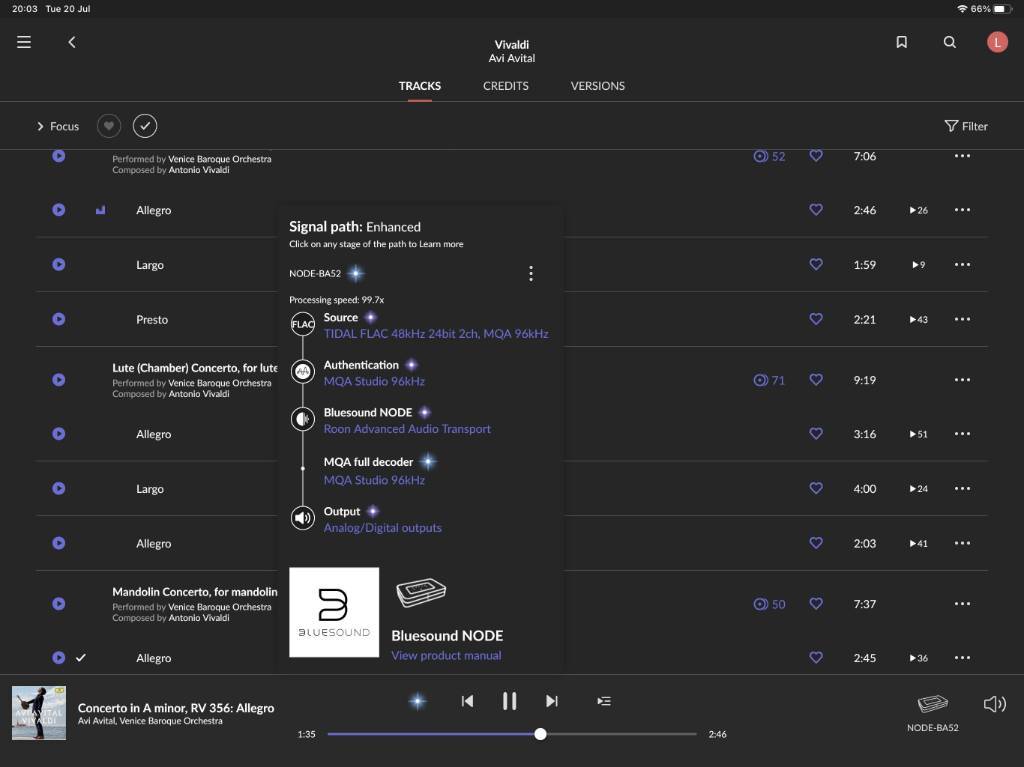Click the Output speaker stage icon
Image resolution: width=1024 pixels, height=767 pixels.
[x=303, y=518]
